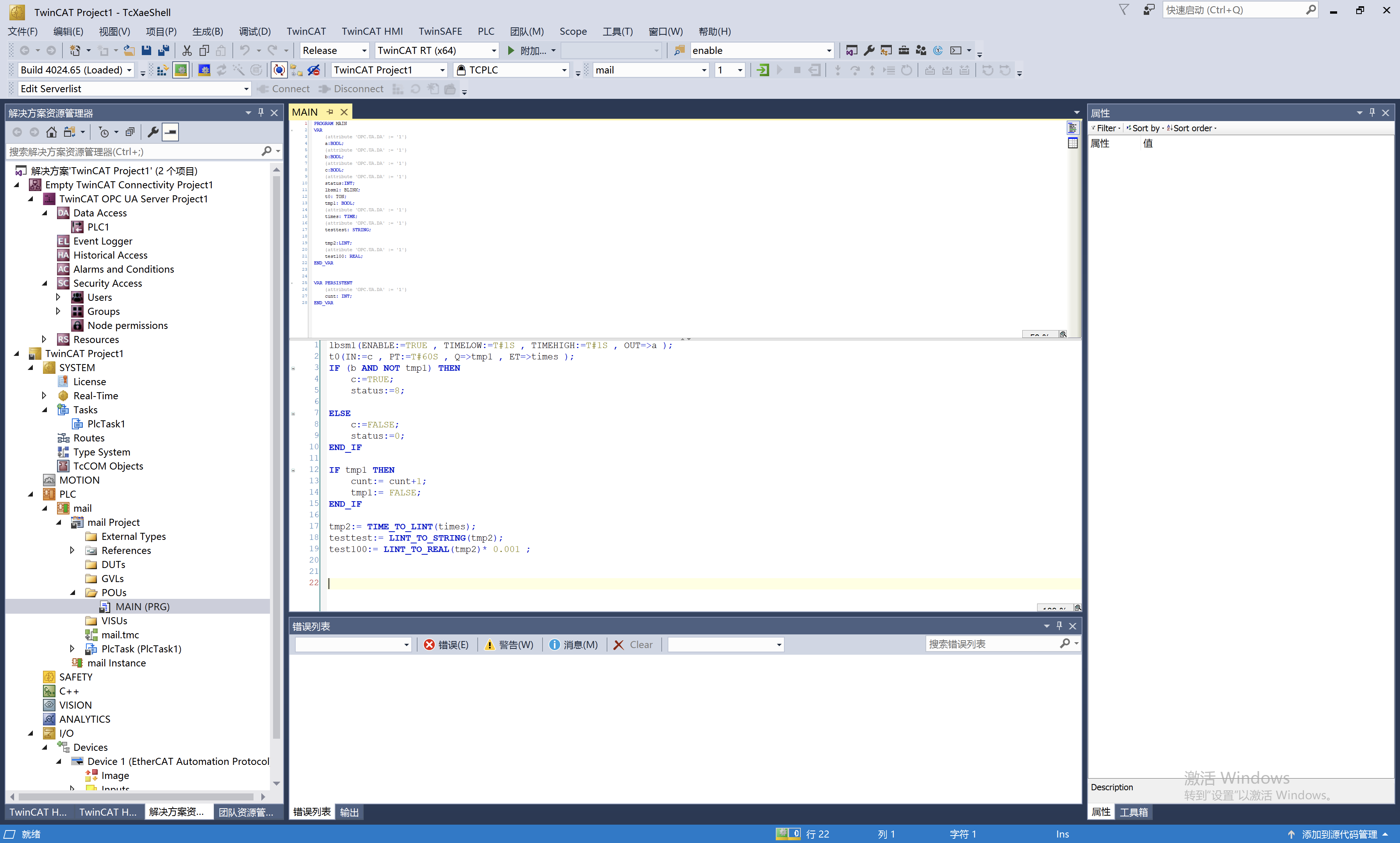The width and height of the screenshot is (1400, 843).
Task: Toggle the 消息(M) filter in error list
Action: 573,645
